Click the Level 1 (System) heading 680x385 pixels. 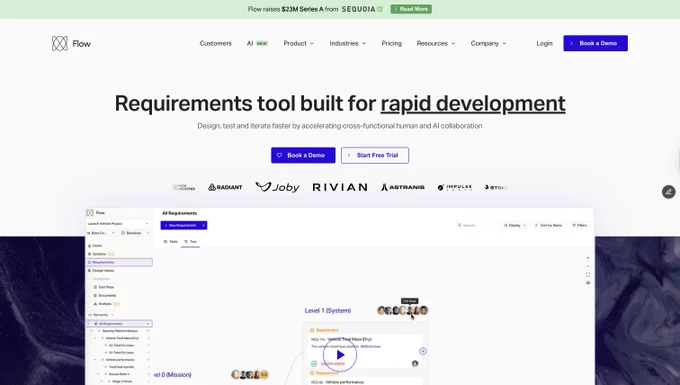328,310
